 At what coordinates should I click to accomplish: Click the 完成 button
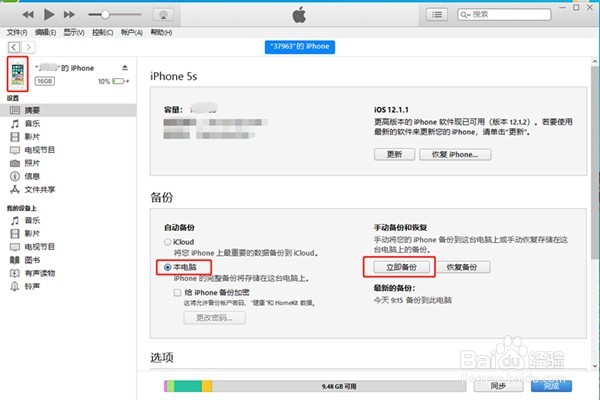[x=551, y=386]
